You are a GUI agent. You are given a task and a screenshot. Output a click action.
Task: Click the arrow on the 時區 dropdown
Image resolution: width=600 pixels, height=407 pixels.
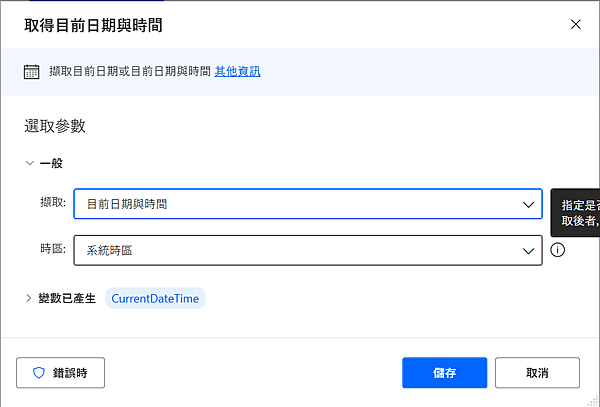(528, 250)
